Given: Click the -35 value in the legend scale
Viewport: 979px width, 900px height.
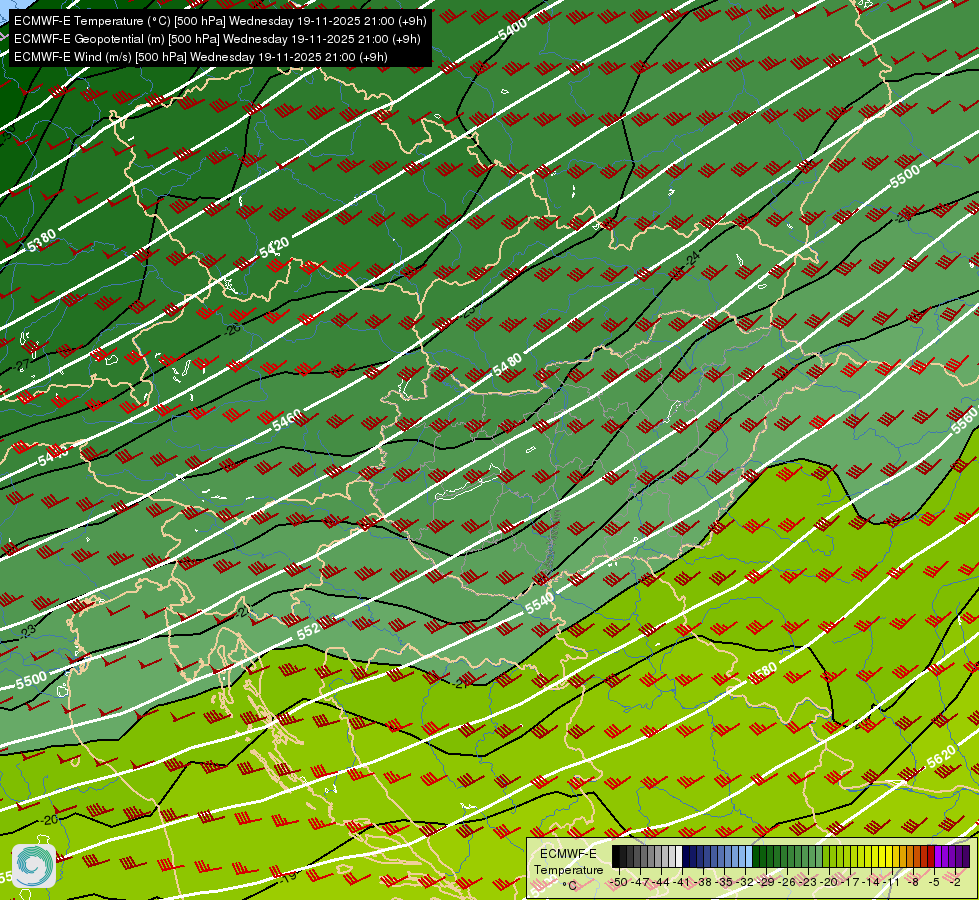Looking at the screenshot, I should click(724, 882).
